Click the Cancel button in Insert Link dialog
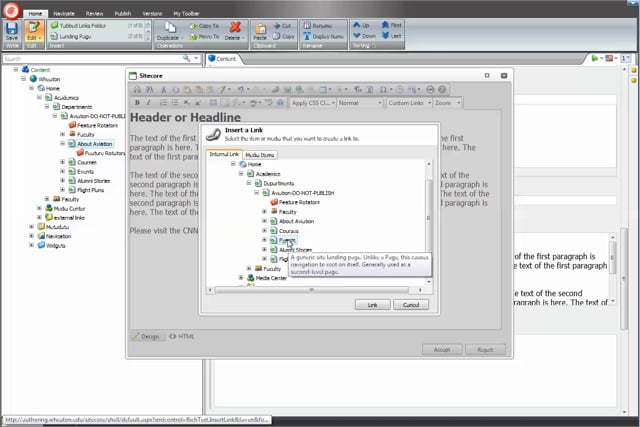The image size is (640, 427). [x=410, y=304]
